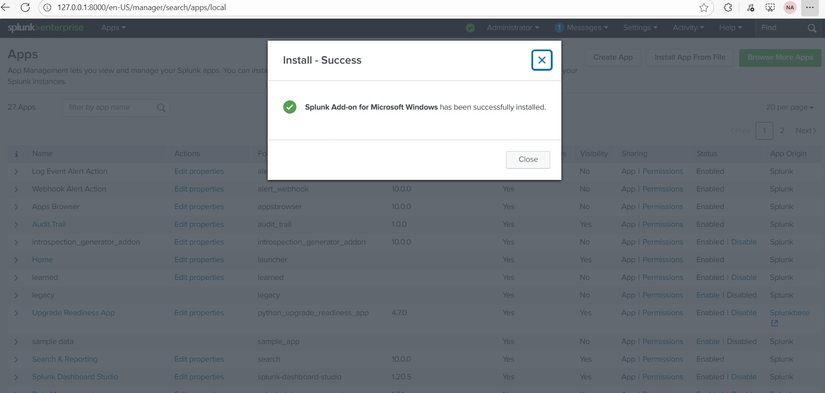825x393 pixels.
Task: Open Search & Reporting app link
Action: [65, 359]
